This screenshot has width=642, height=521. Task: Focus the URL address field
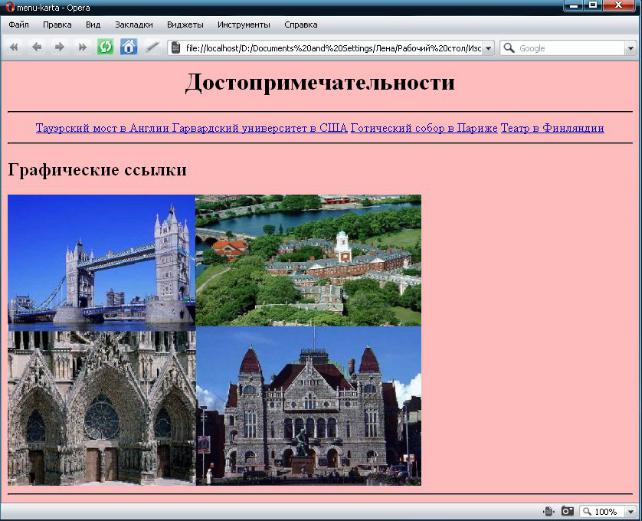point(332,48)
